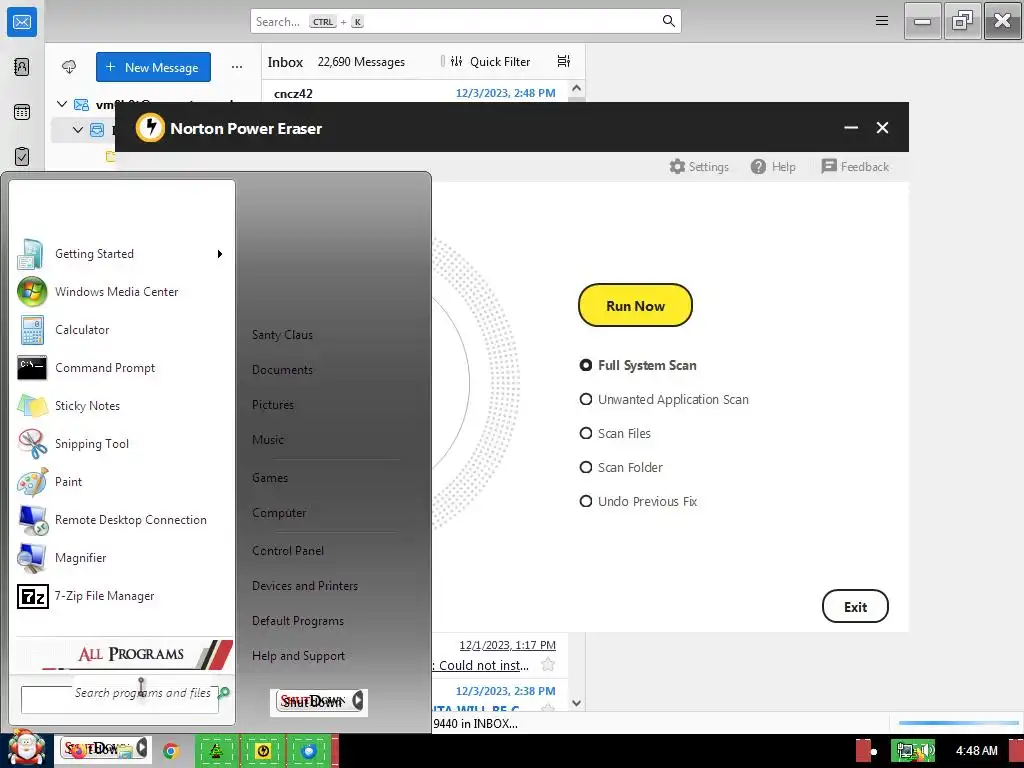The height and width of the screenshot is (768, 1024).
Task: Launch Paint from Start menu
Action: [121, 481]
